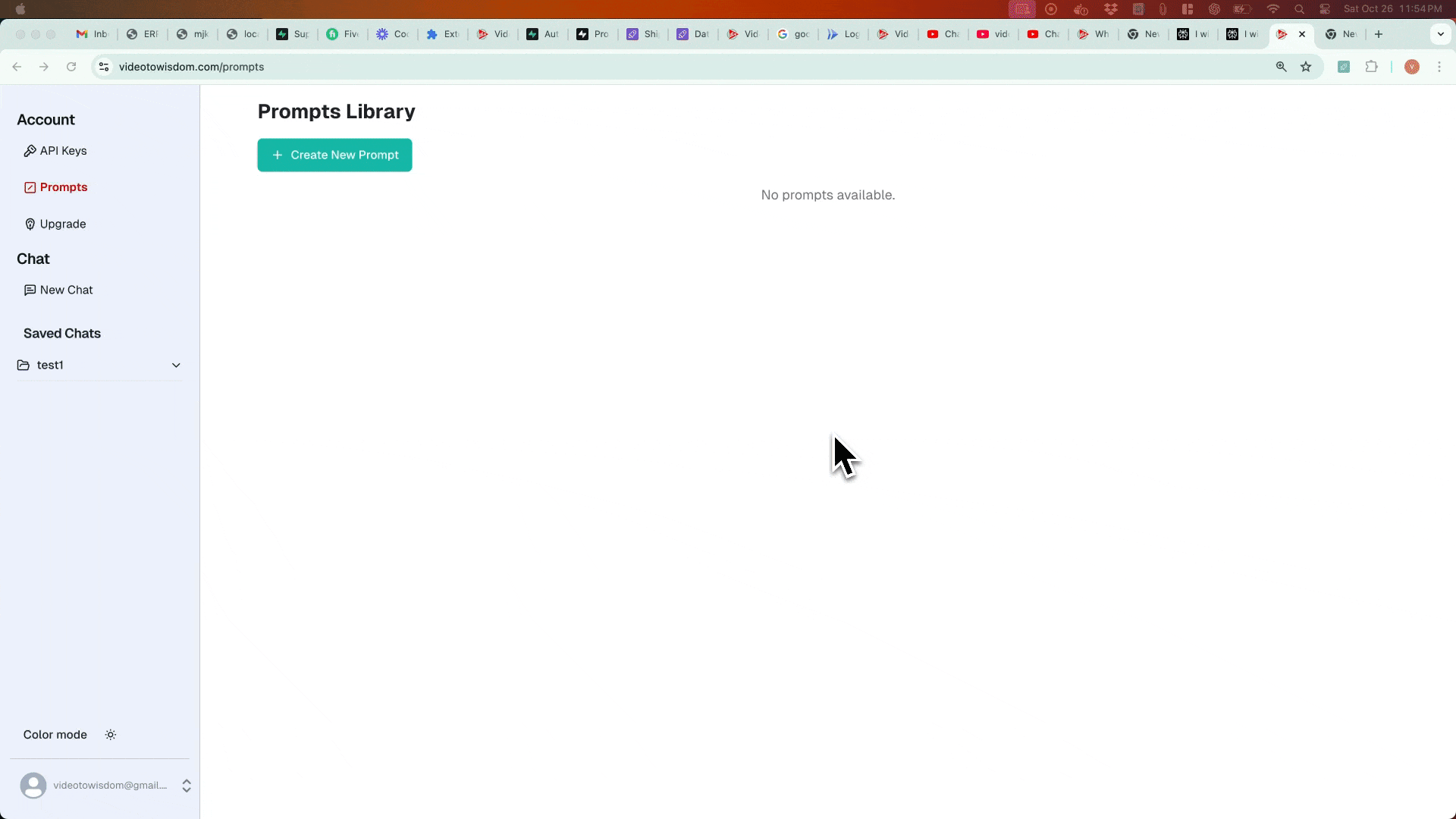Collapse the test1 saved chat item
The height and width of the screenshot is (819, 1456).
pos(176,365)
